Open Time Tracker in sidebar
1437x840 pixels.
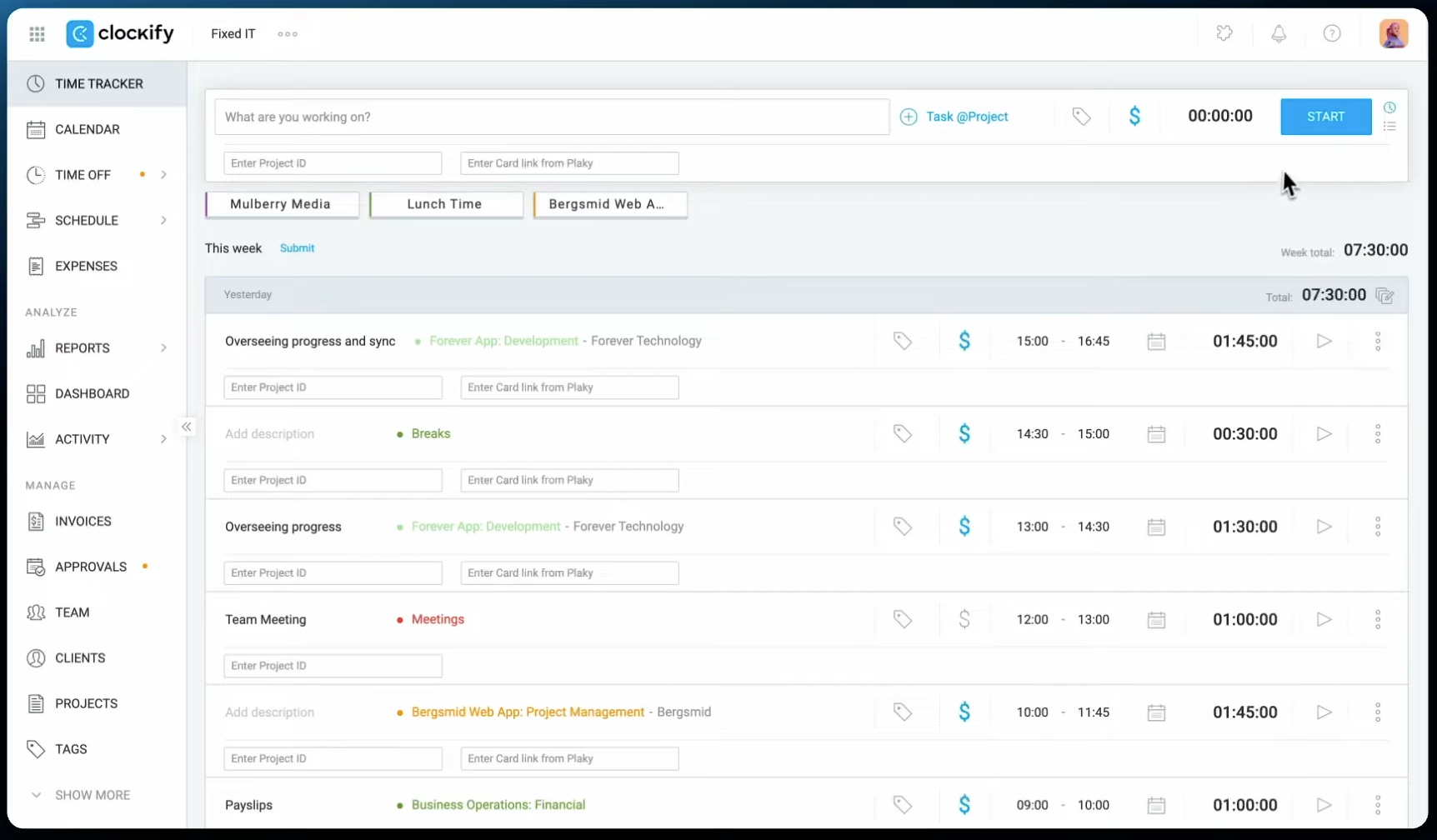(97, 83)
